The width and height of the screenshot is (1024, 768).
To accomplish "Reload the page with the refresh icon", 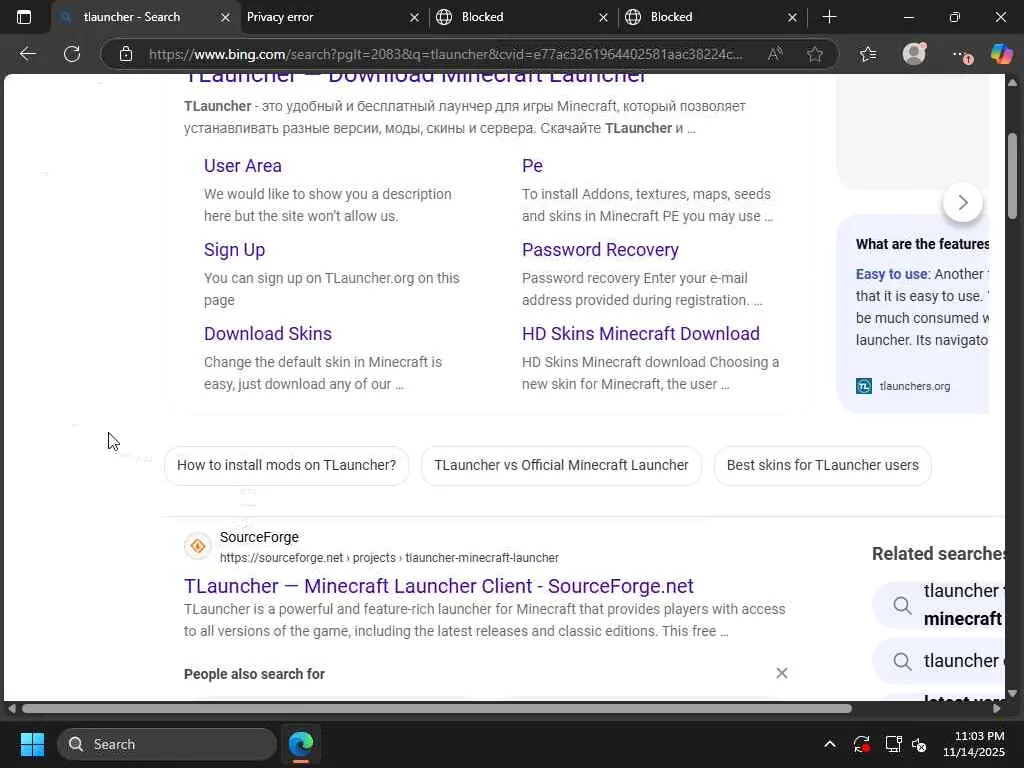I will [72, 54].
